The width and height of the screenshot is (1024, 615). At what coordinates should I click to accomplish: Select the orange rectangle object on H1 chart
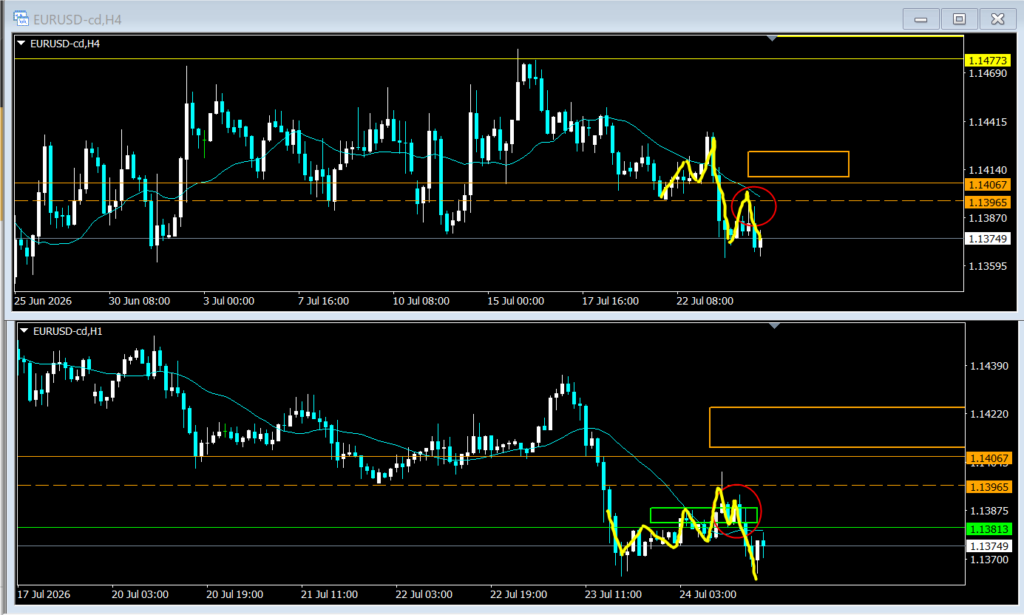(837, 427)
